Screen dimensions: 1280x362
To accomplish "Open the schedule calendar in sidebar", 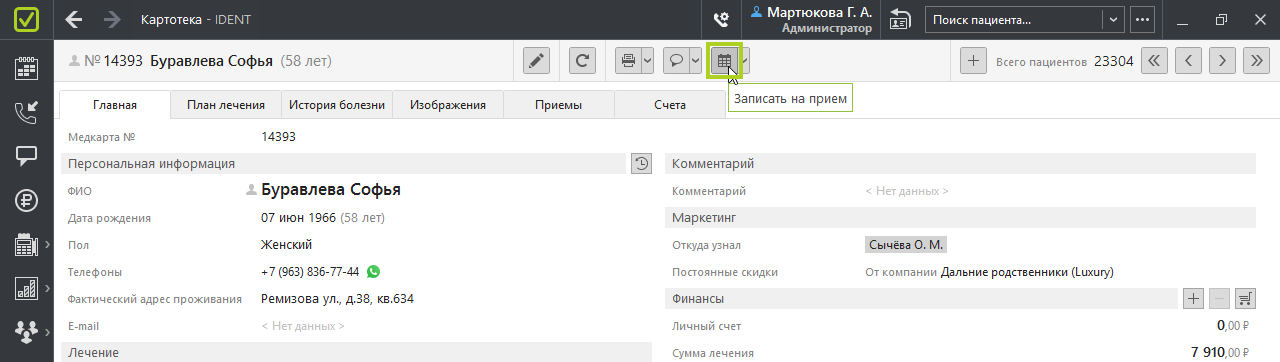I will pyautogui.click(x=27, y=69).
